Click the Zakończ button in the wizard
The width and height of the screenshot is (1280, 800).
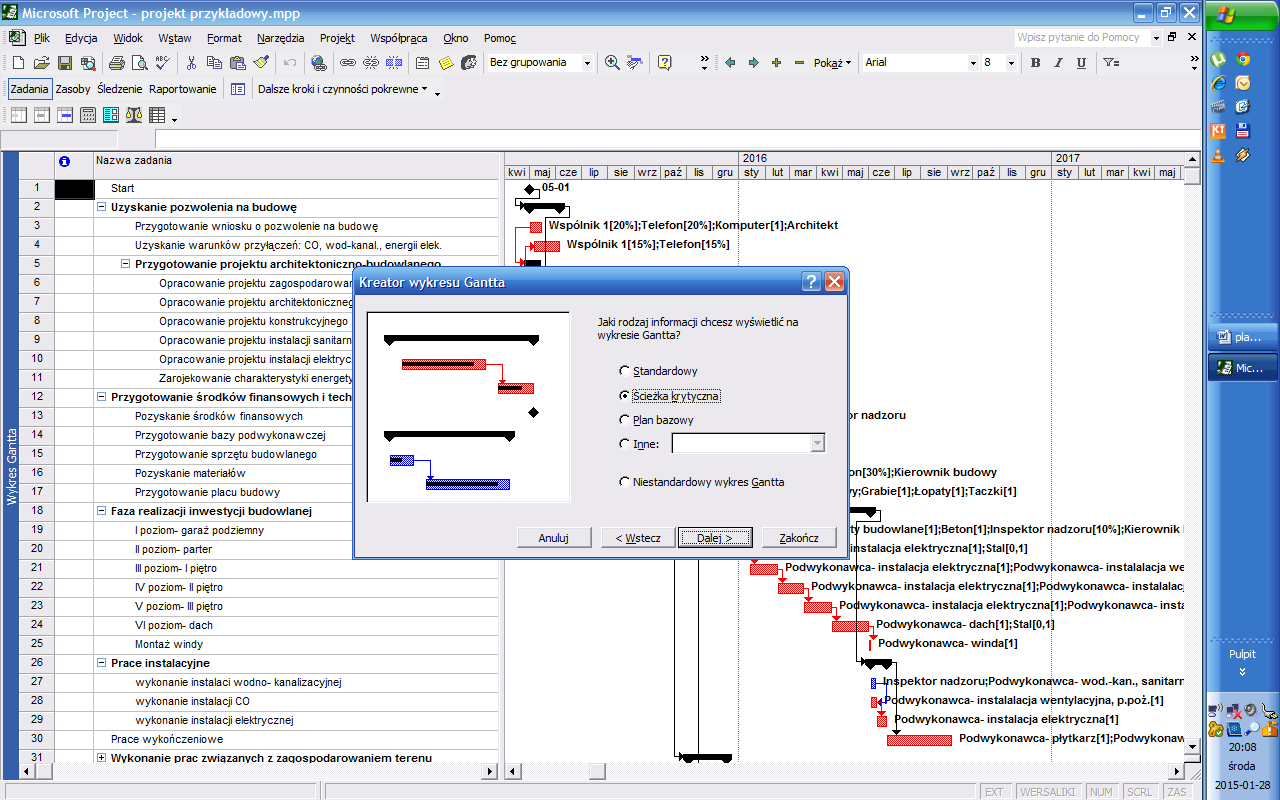(799, 538)
